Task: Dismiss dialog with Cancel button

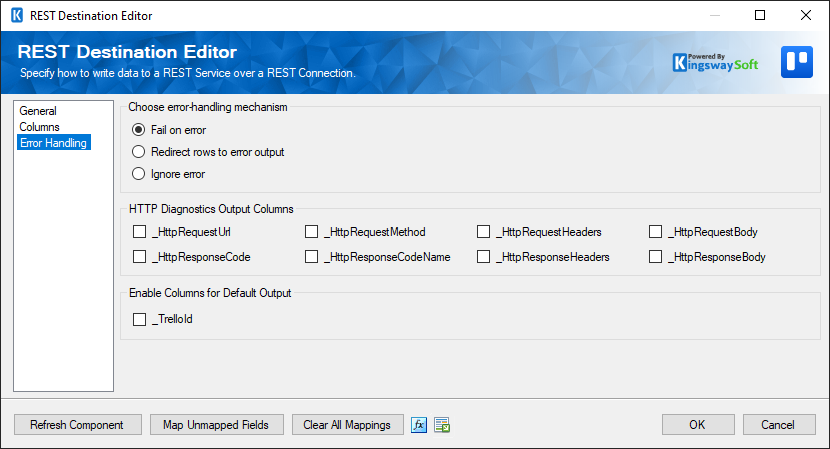Action: [x=779, y=425]
